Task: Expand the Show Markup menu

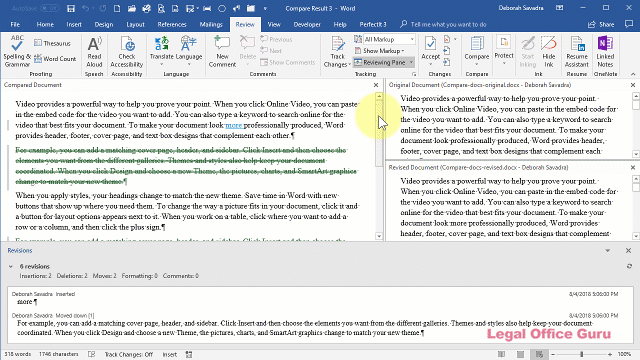Action: (x=380, y=51)
